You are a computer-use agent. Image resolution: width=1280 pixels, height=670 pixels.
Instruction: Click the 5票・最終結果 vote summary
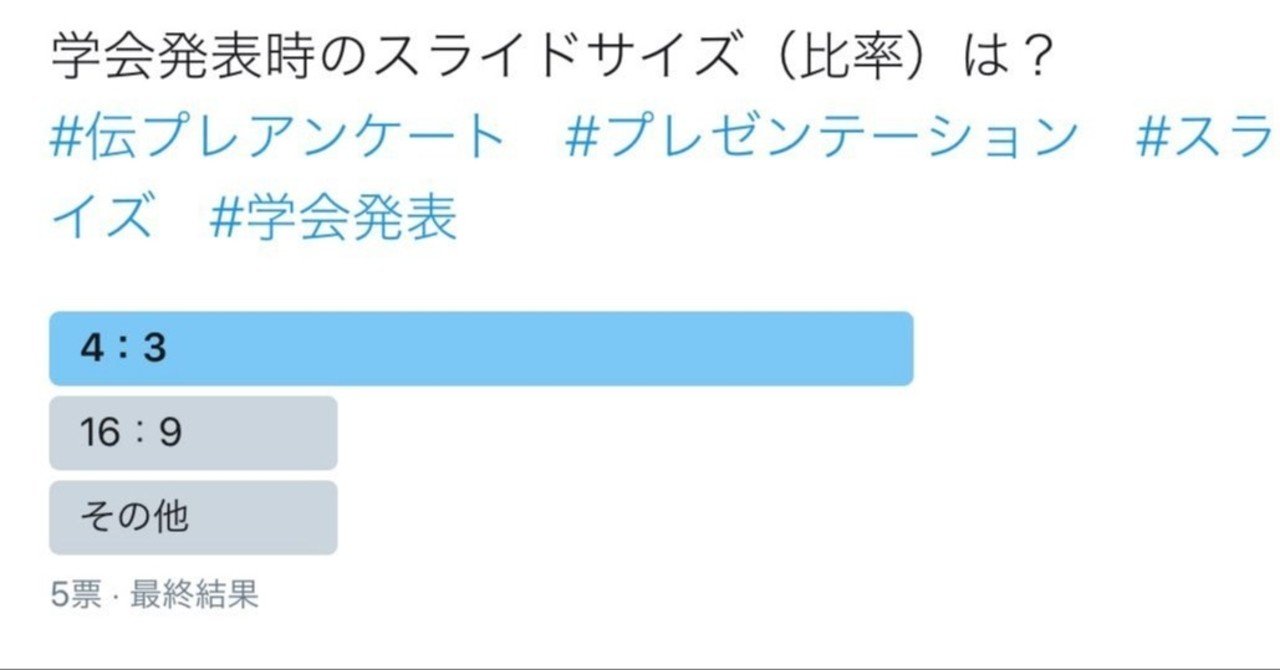[155, 592]
